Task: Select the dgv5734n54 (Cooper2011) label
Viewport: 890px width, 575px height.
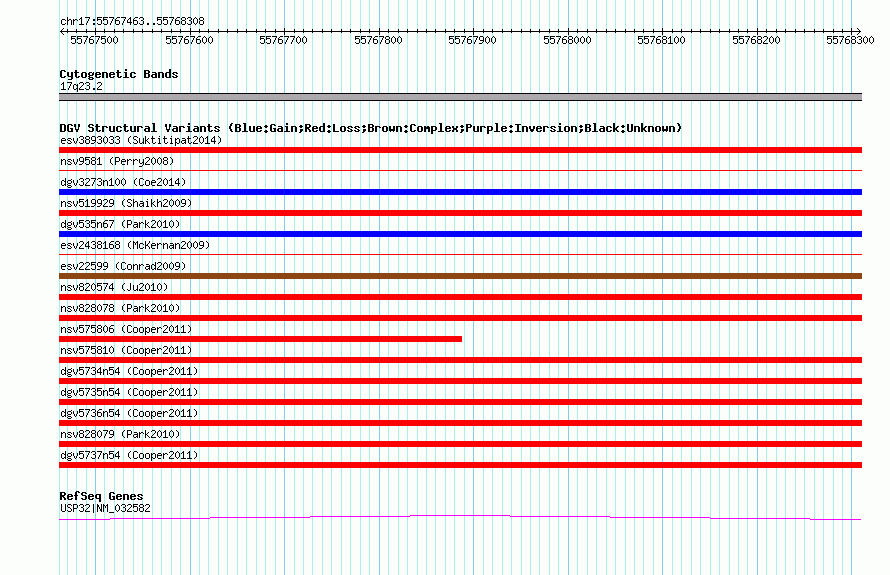Action: 129,371
